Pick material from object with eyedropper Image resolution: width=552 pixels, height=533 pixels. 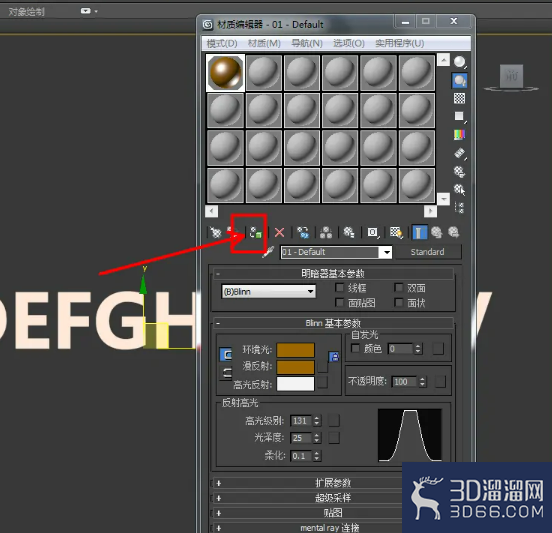[268, 252]
